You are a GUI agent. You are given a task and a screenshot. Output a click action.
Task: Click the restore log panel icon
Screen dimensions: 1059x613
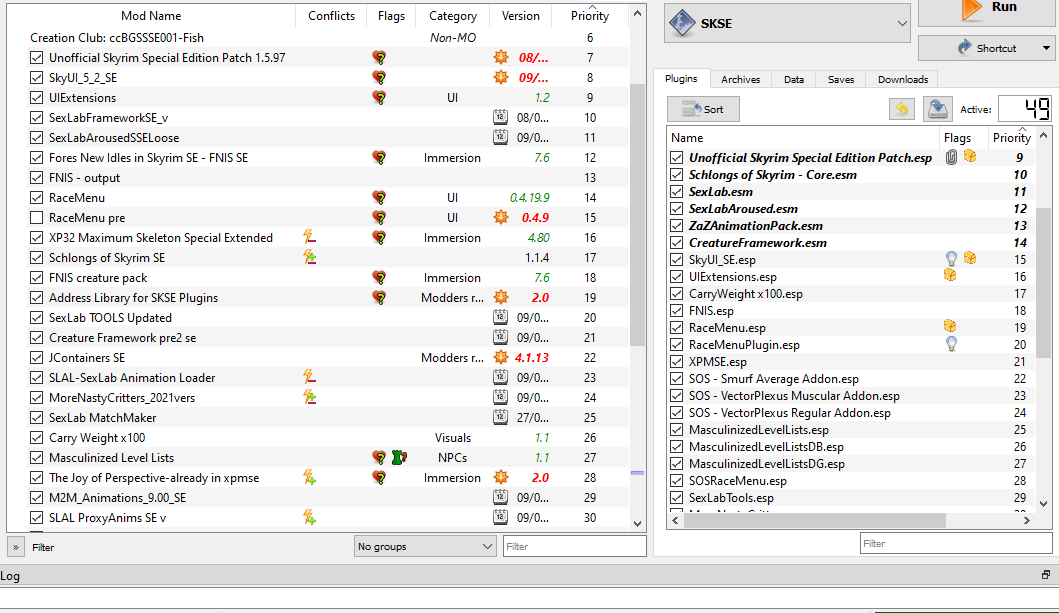pyautogui.click(x=1045, y=575)
